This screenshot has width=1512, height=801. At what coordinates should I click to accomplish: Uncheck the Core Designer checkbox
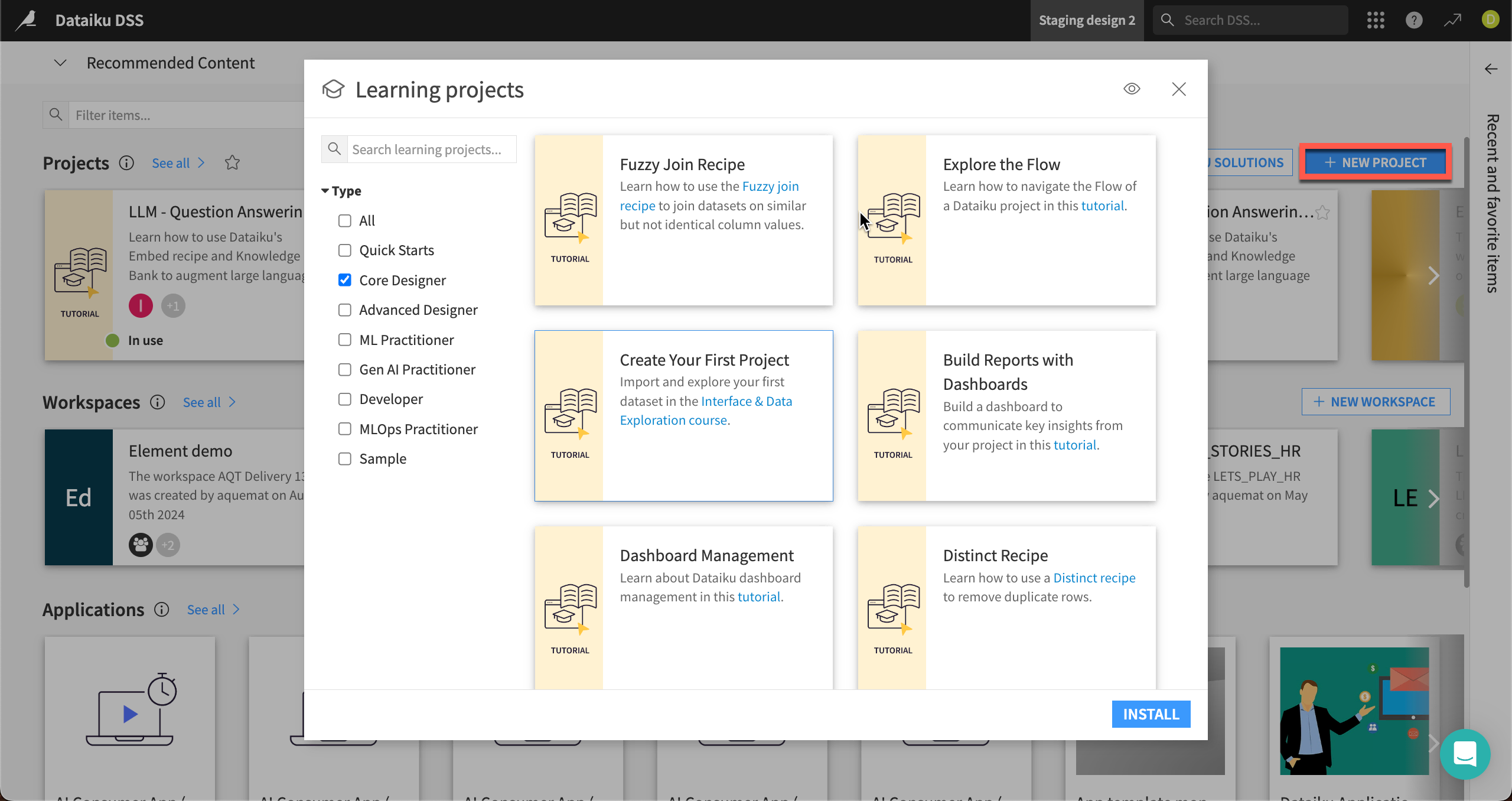click(x=345, y=280)
